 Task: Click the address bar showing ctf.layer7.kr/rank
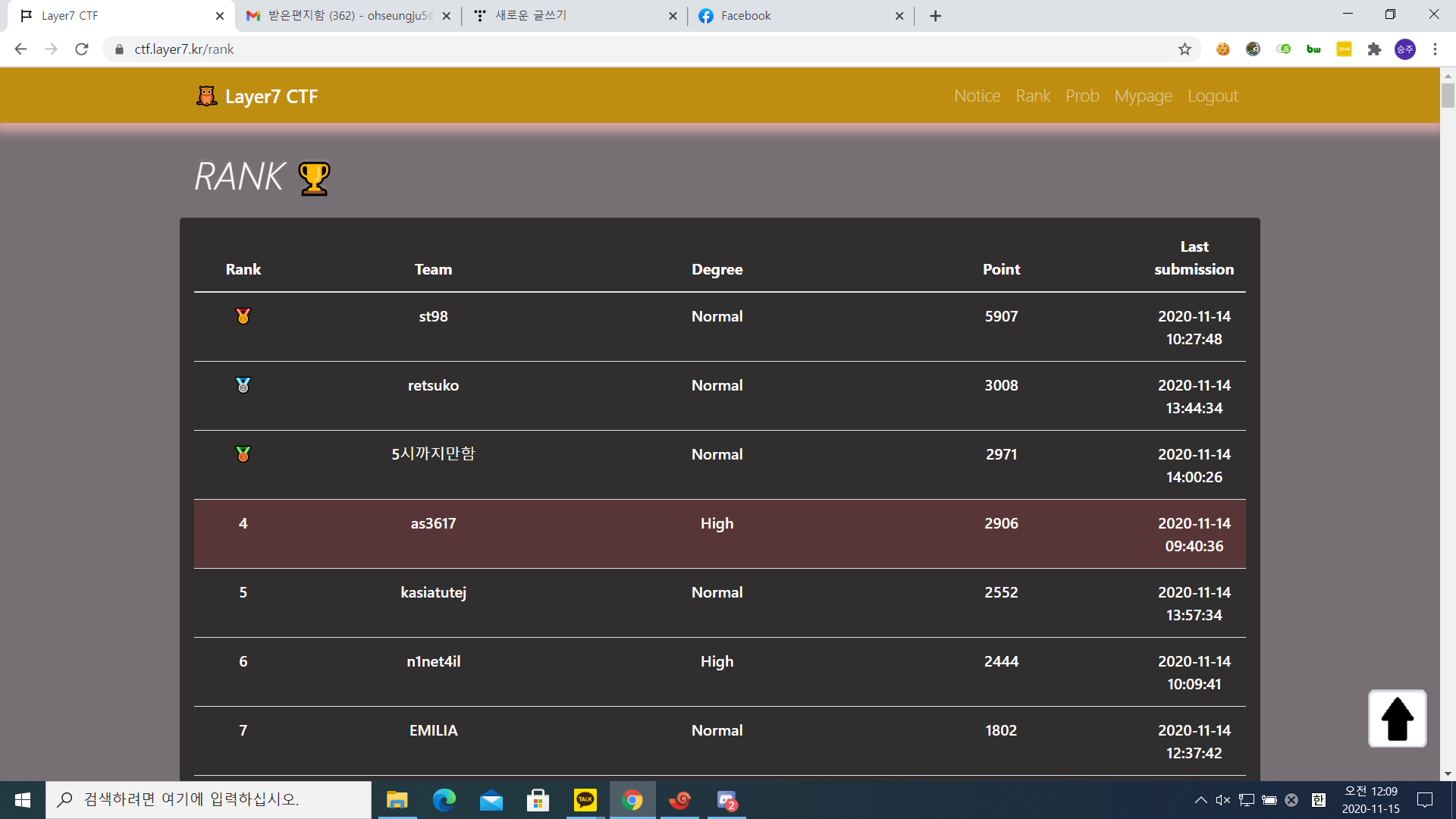coord(531,49)
